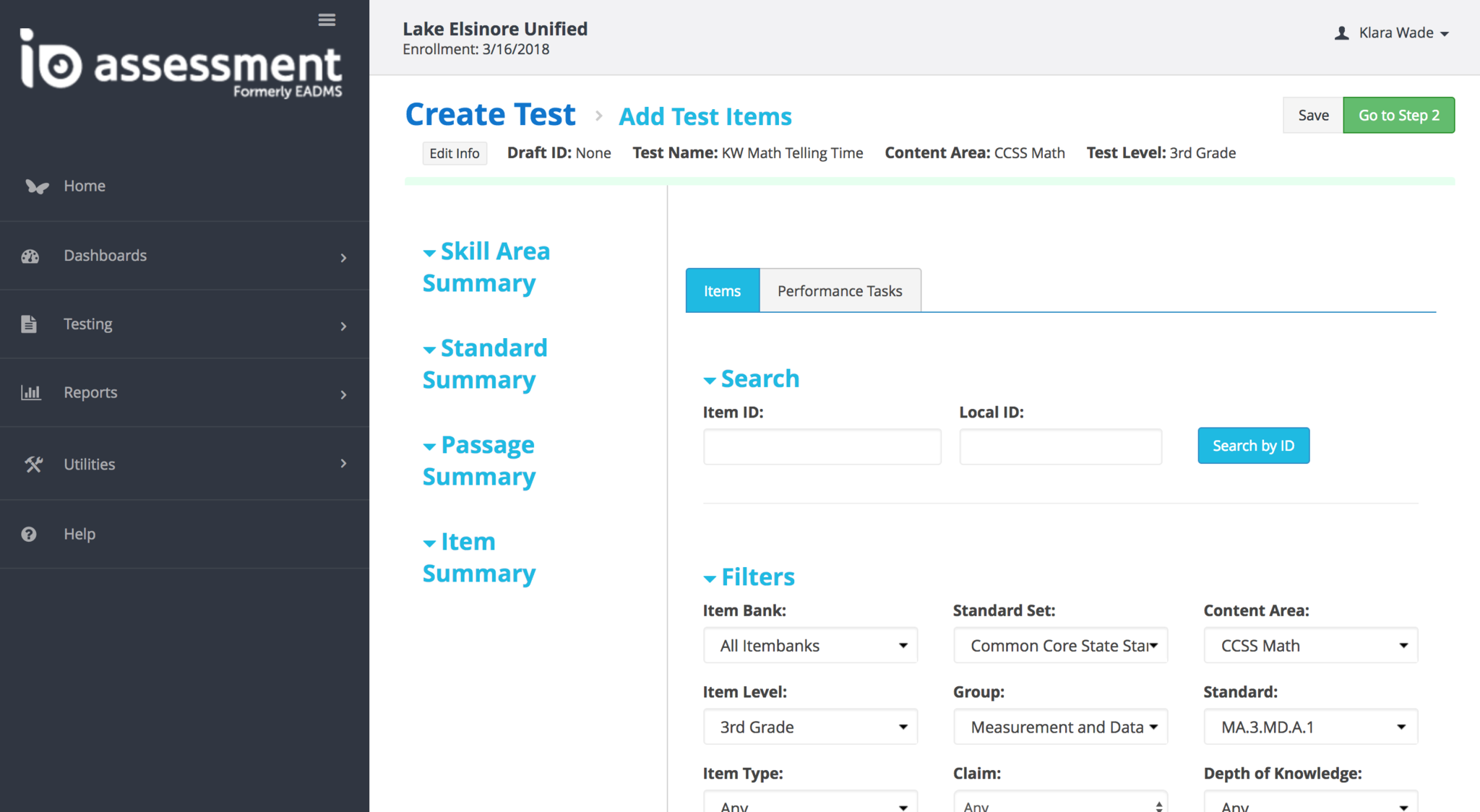Click the iO Assessment logo

coord(181,64)
